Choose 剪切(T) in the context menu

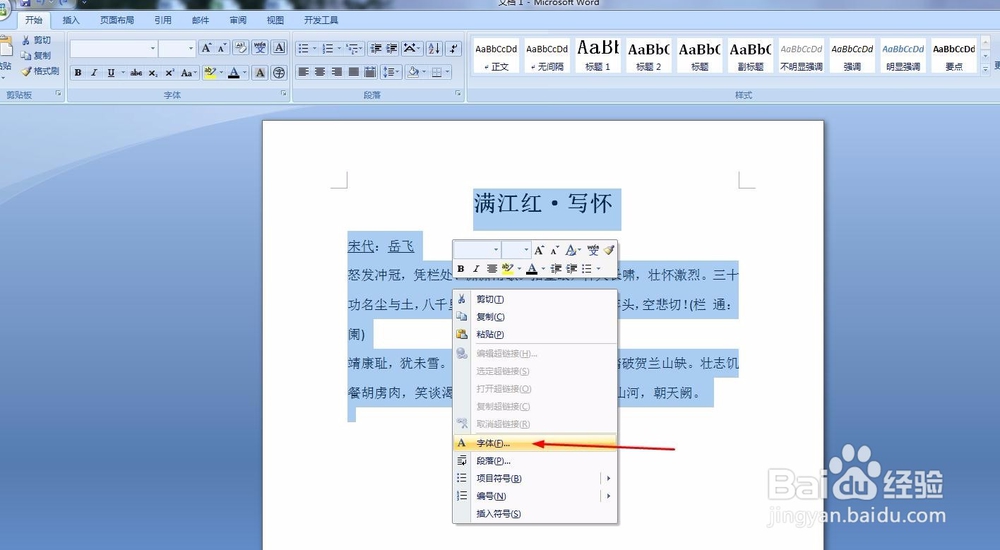click(x=535, y=299)
